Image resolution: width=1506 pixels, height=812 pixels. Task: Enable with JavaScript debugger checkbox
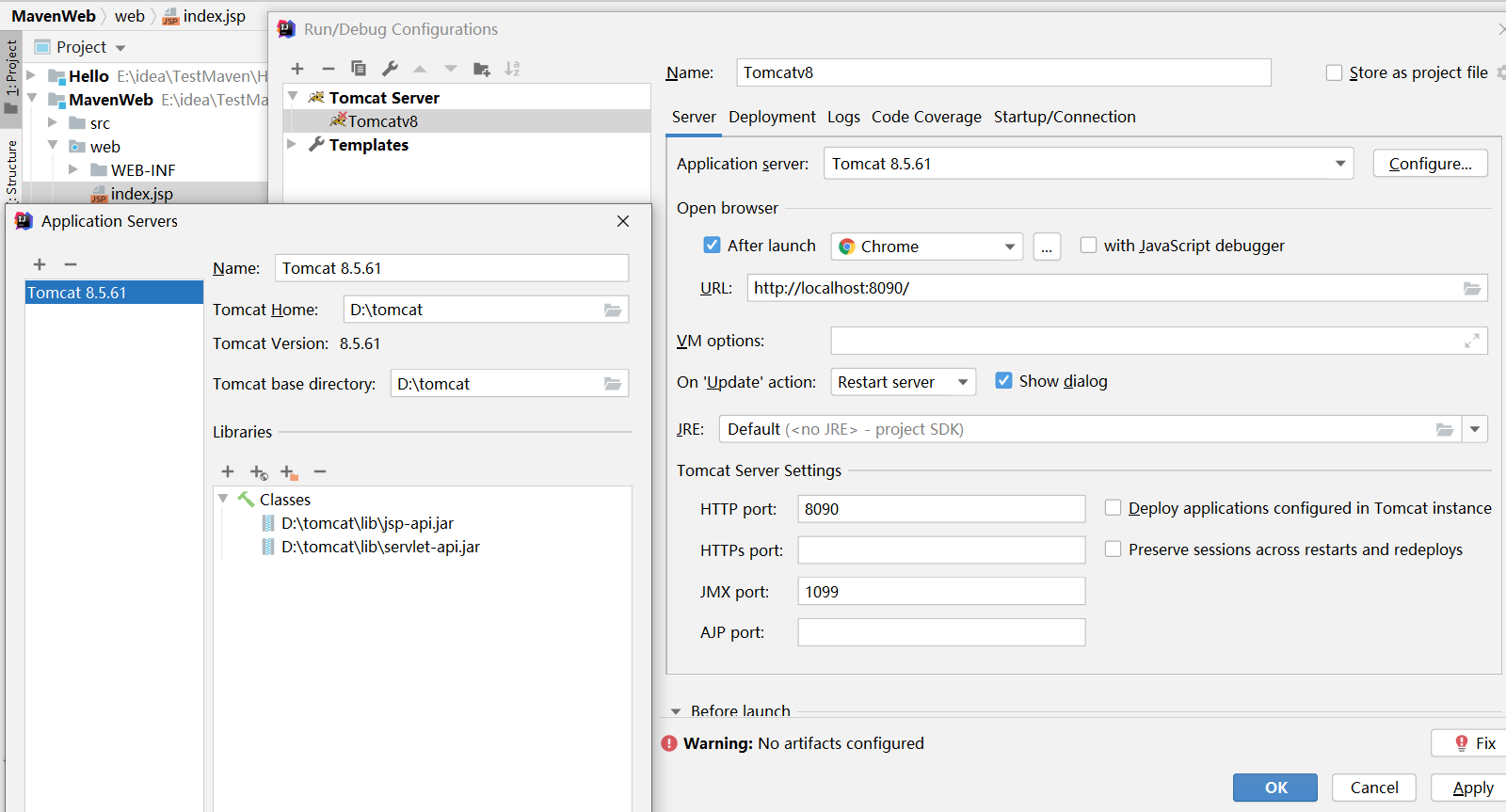coord(1088,246)
